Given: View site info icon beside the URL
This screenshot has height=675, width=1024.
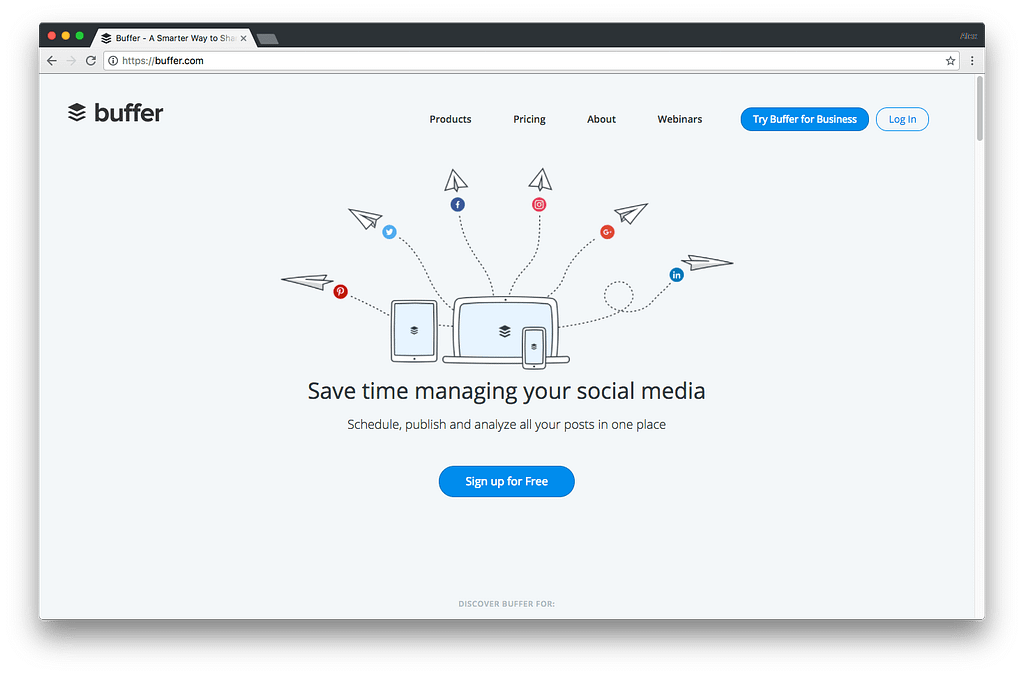Looking at the screenshot, I should (113, 61).
